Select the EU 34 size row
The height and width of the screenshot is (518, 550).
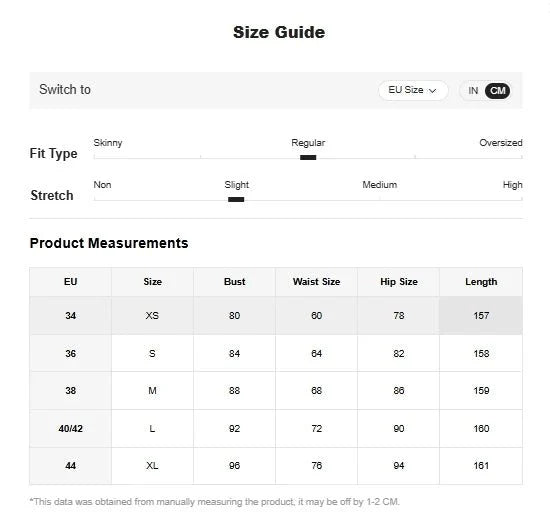pos(276,315)
